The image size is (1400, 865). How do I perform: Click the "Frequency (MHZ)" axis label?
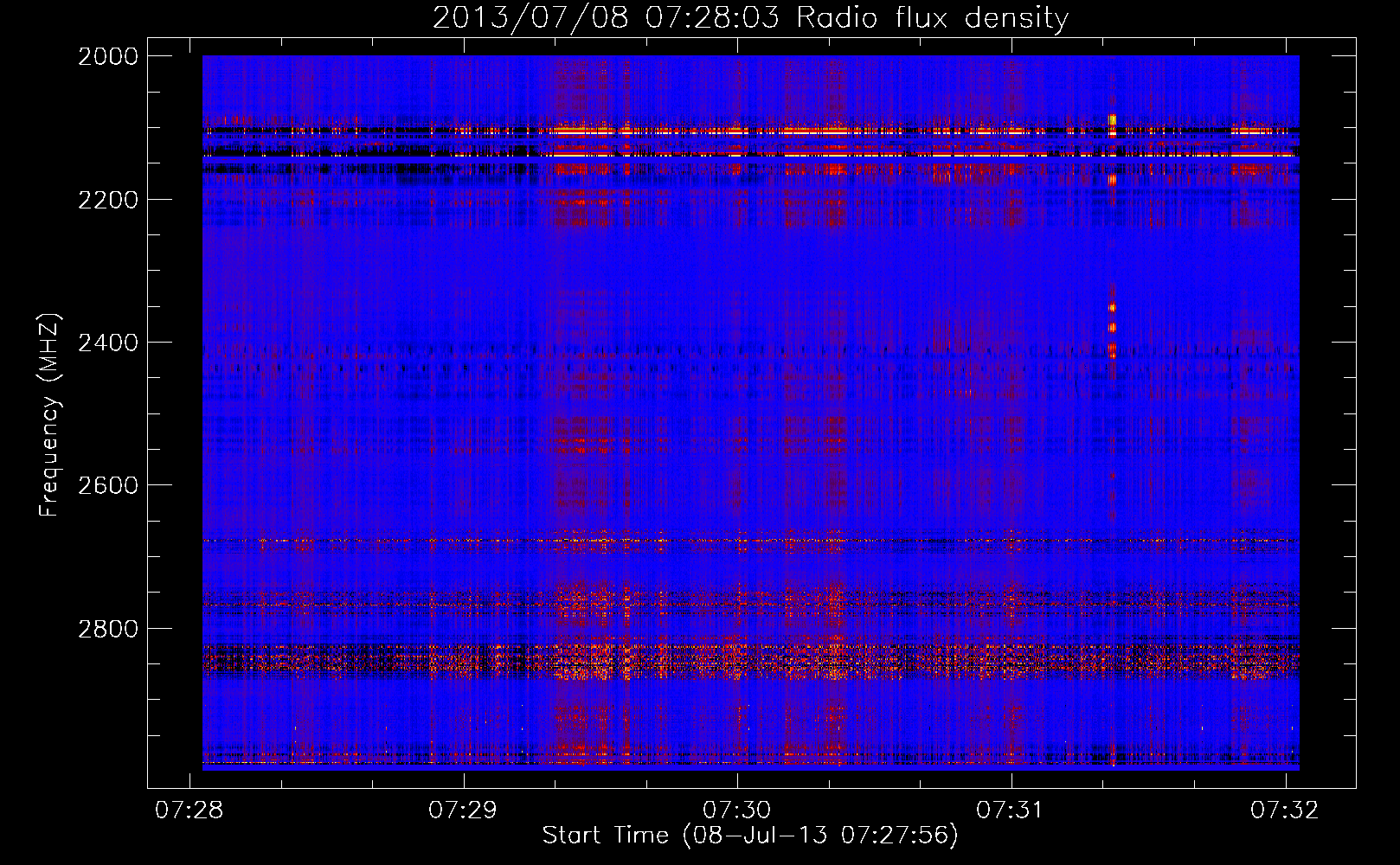click(49, 415)
